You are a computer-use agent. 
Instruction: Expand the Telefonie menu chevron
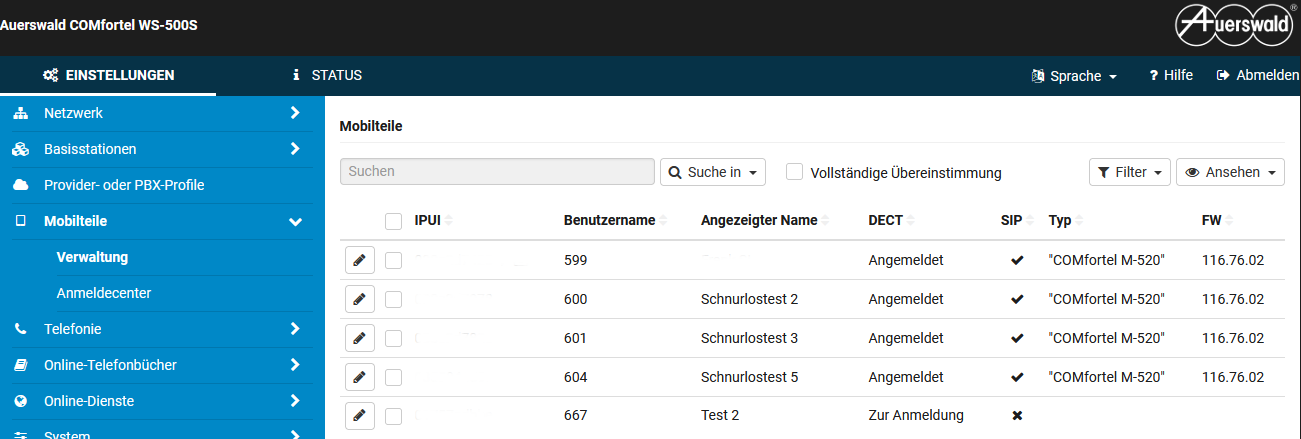295,328
